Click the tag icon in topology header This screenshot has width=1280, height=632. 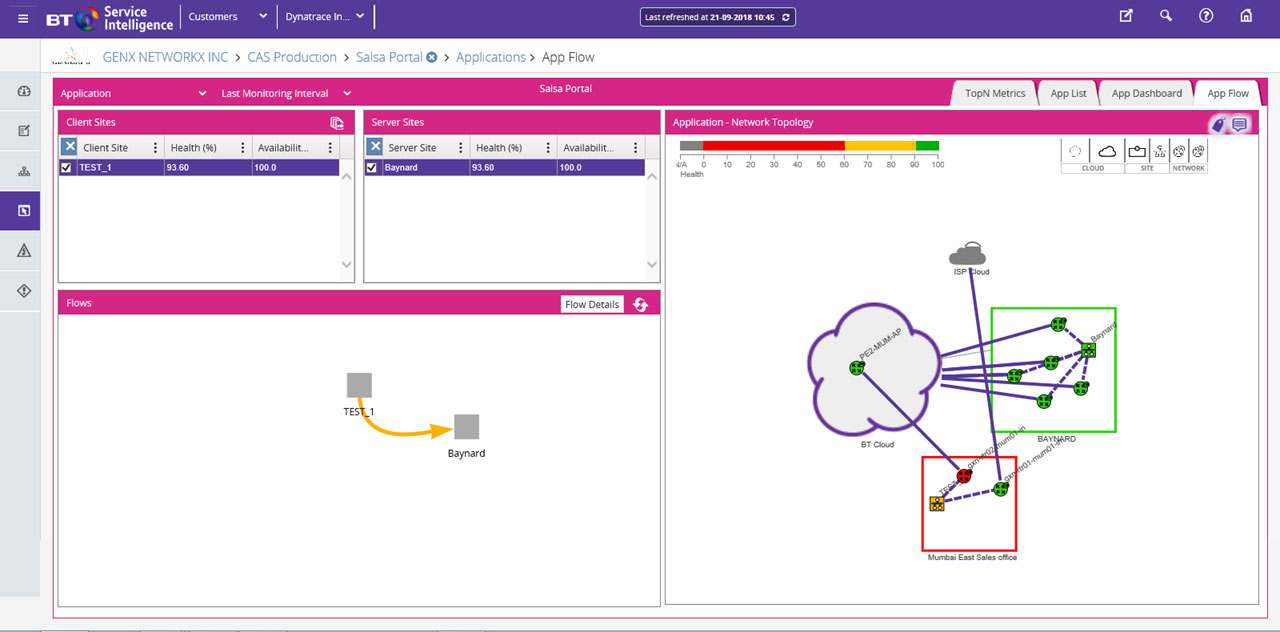point(1218,124)
